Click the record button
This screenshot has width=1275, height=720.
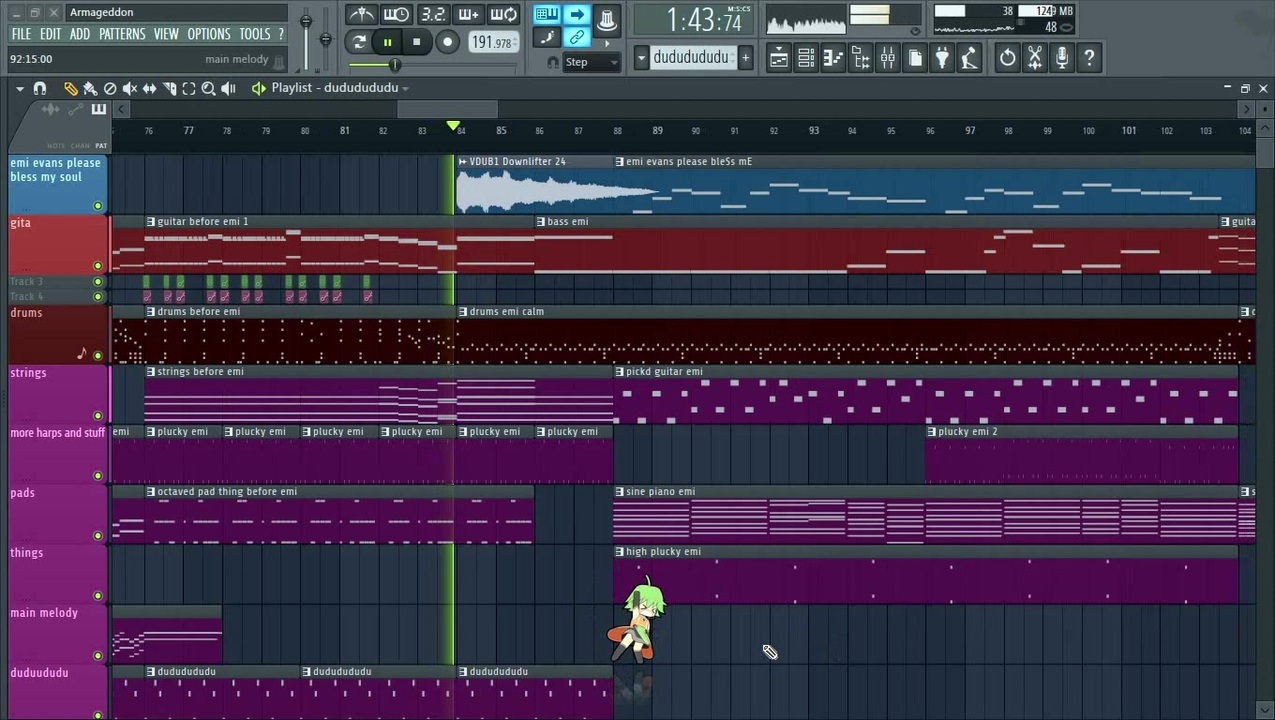[x=448, y=42]
